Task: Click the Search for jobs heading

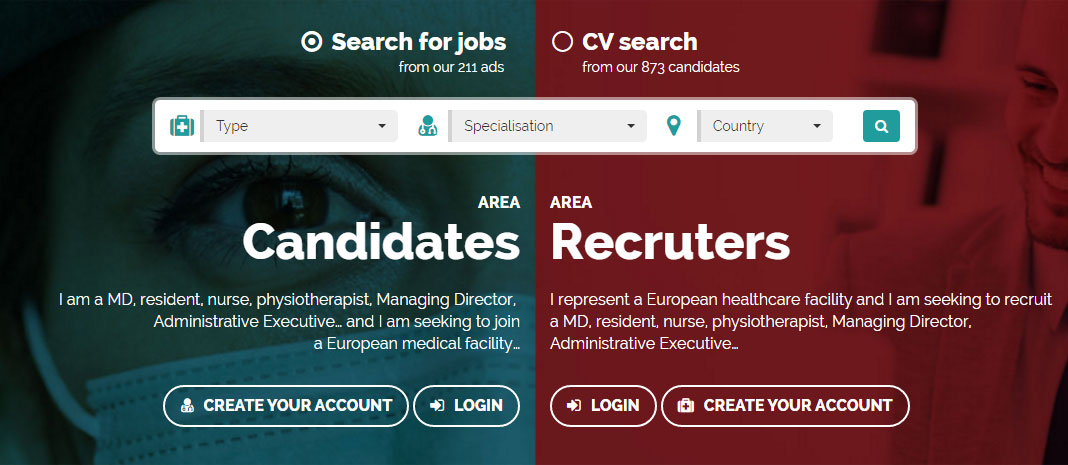Action: (419, 42)
